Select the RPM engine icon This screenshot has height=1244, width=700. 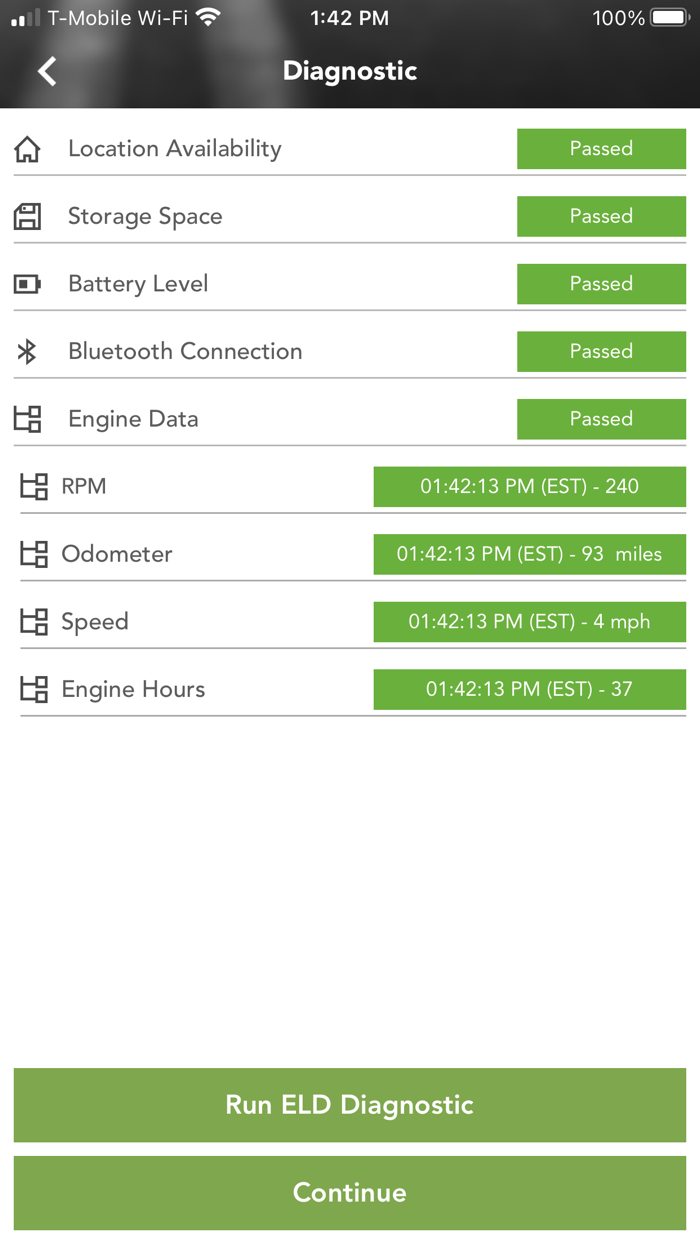(33, 487)
